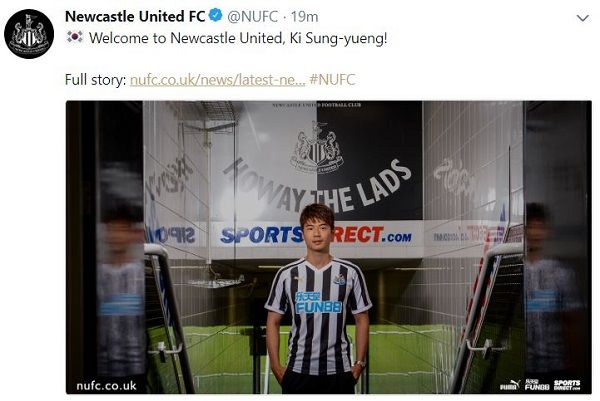
Task: Open the Newcastle United FC profile avatar
Action: click(29, 34)
